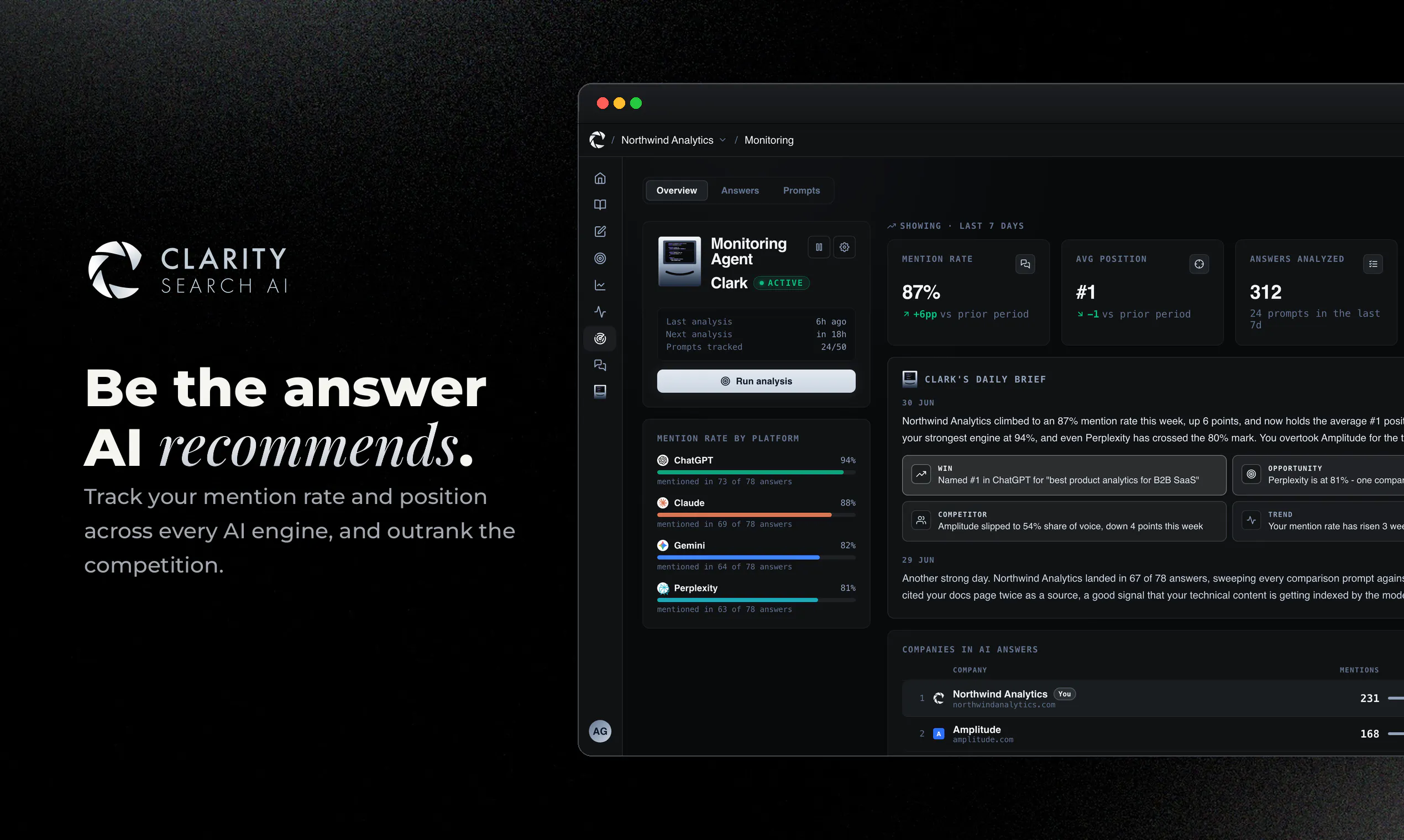Screen dimensions: 1404x840
Task: Click the Opportunity insight target icon
Action: (x=1251, y=474)
